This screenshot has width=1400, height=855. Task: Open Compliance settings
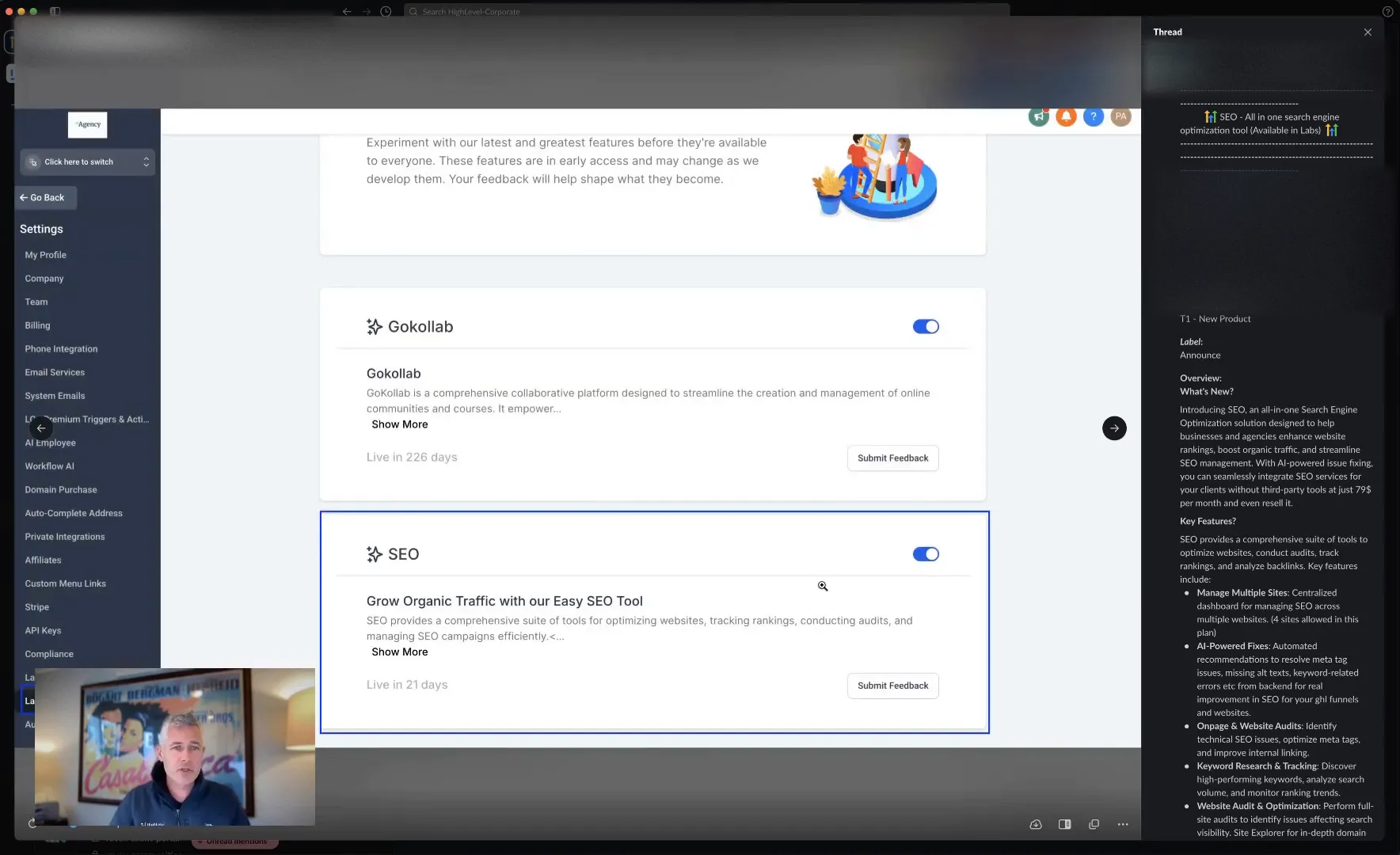pos(49,655)
